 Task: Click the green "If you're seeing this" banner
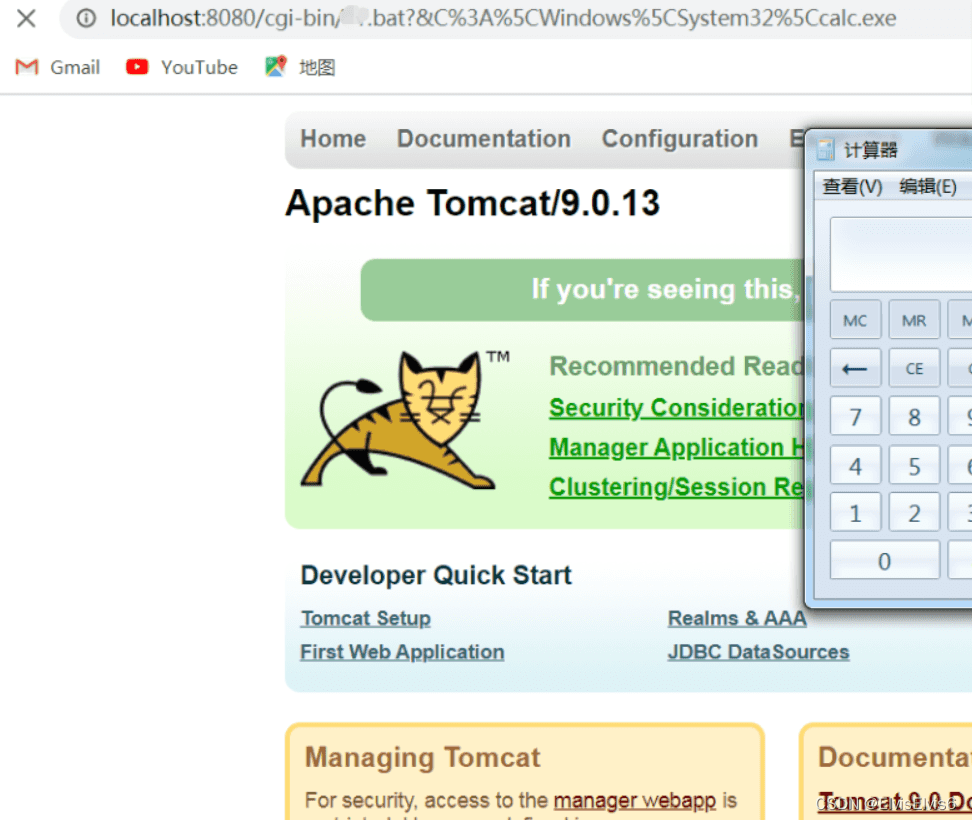tap(582, 289)
